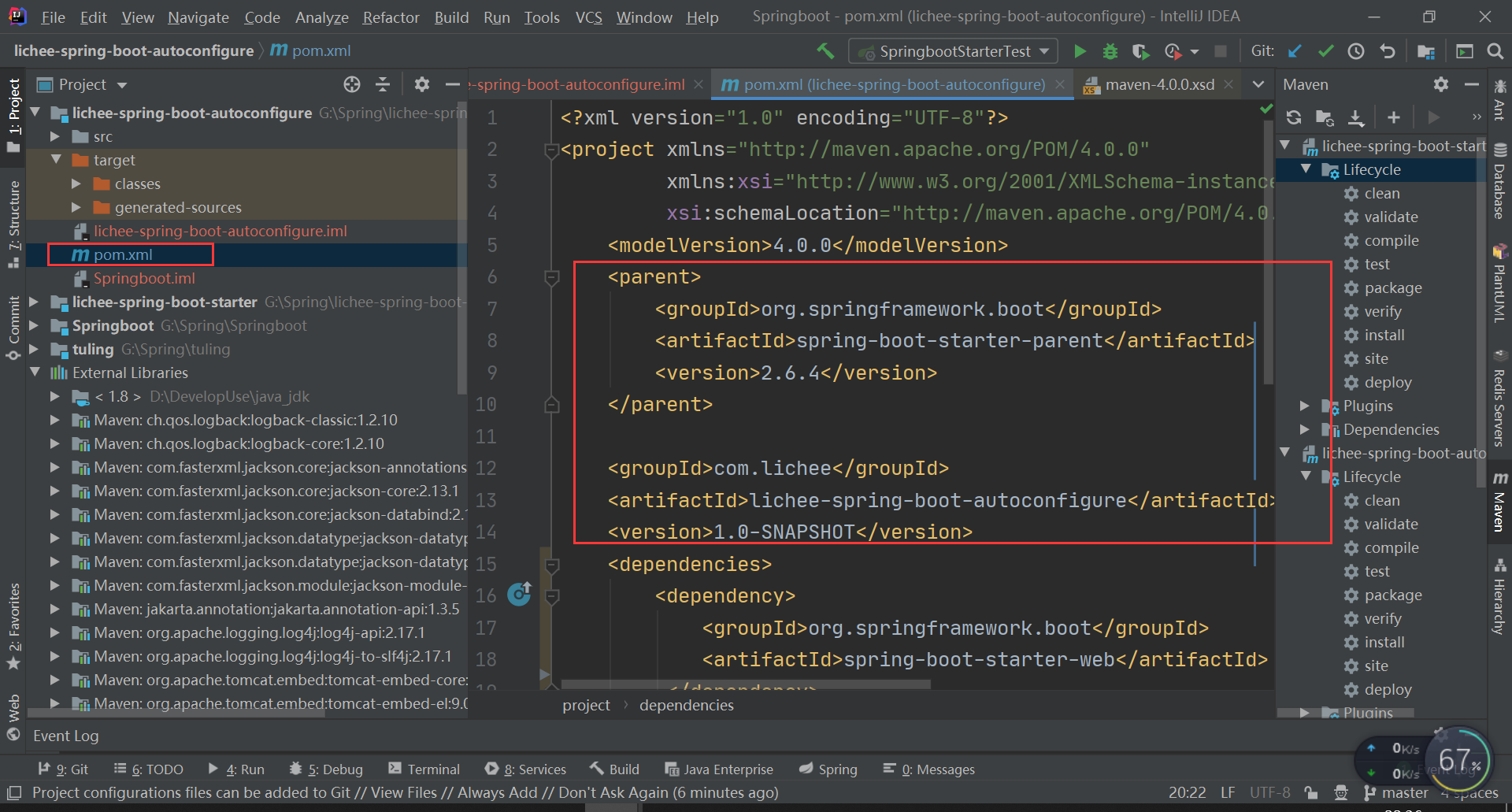This screenshot has height=812, width=1512.
Task: Select pom.xml in the project tree
Action: coord(123,255)
